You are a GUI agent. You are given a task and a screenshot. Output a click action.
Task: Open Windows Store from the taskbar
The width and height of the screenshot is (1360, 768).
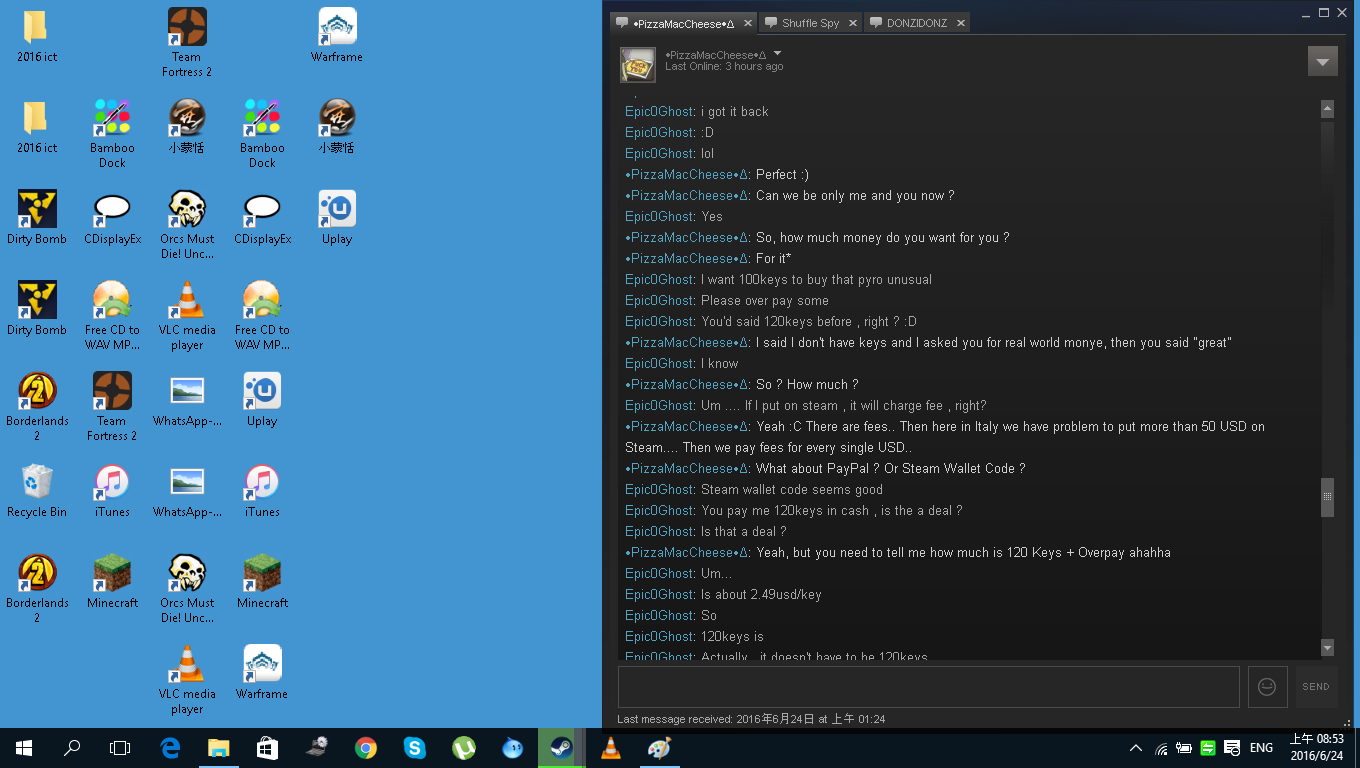267,748
